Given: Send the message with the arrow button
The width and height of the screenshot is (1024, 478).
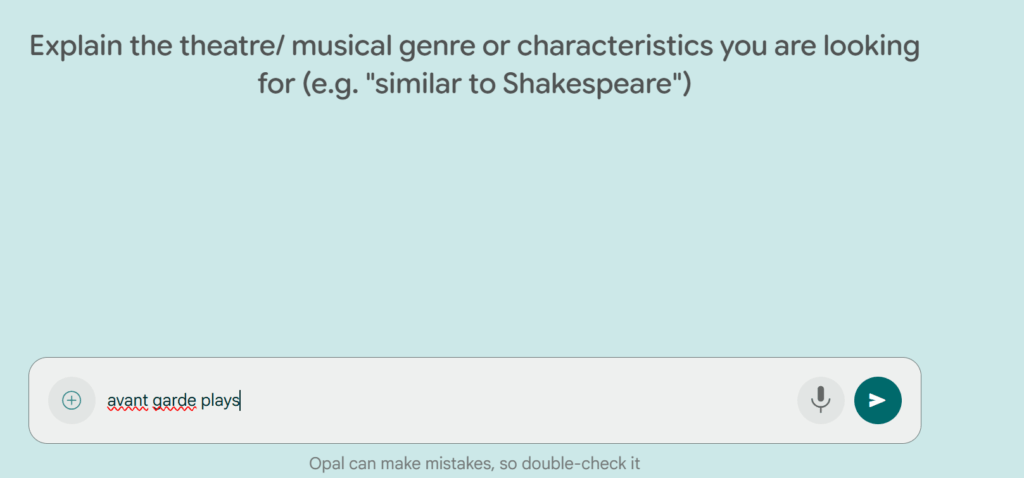Looking at the screenshot, I should point(878,400).
